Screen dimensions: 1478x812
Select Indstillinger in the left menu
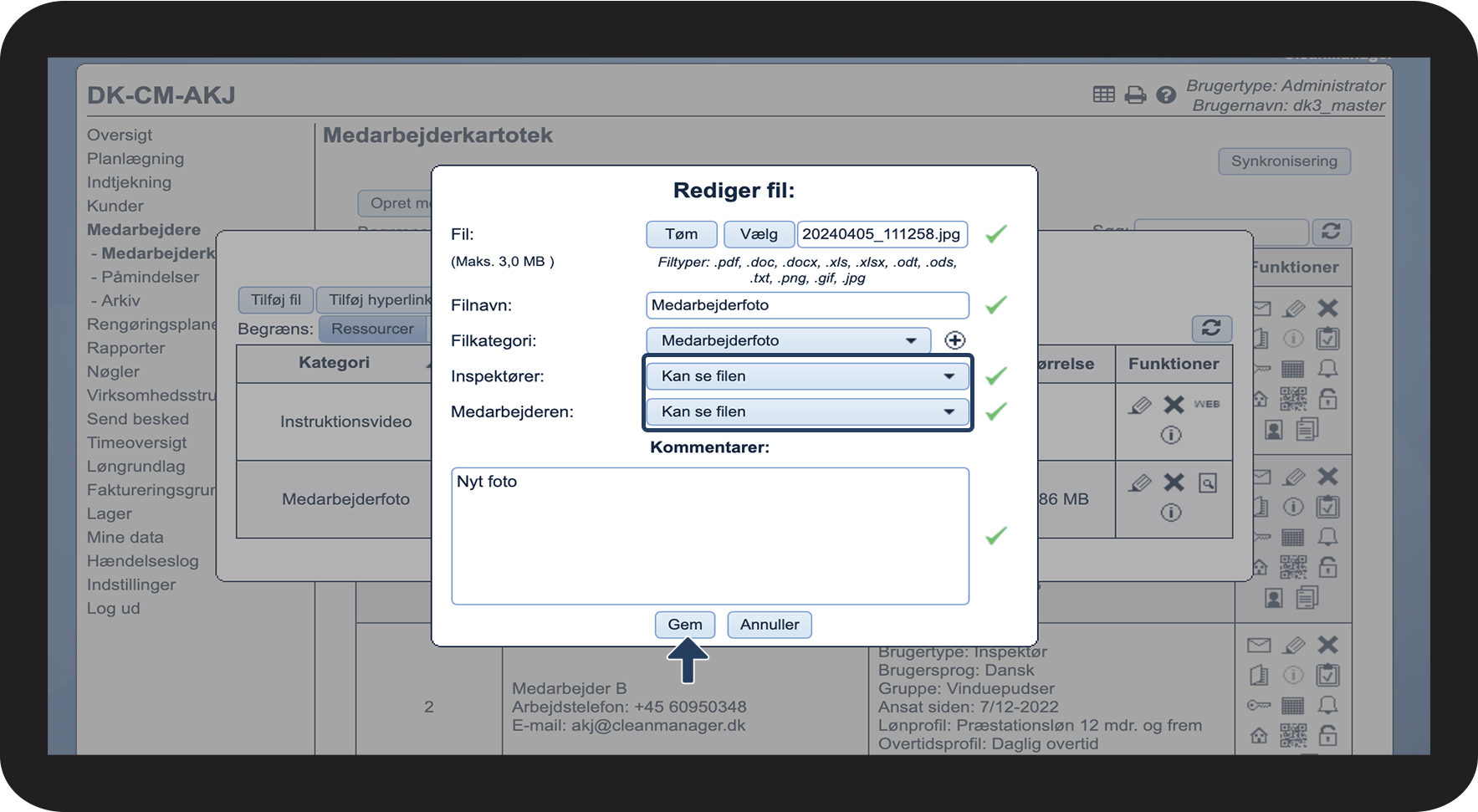(131, 585)
